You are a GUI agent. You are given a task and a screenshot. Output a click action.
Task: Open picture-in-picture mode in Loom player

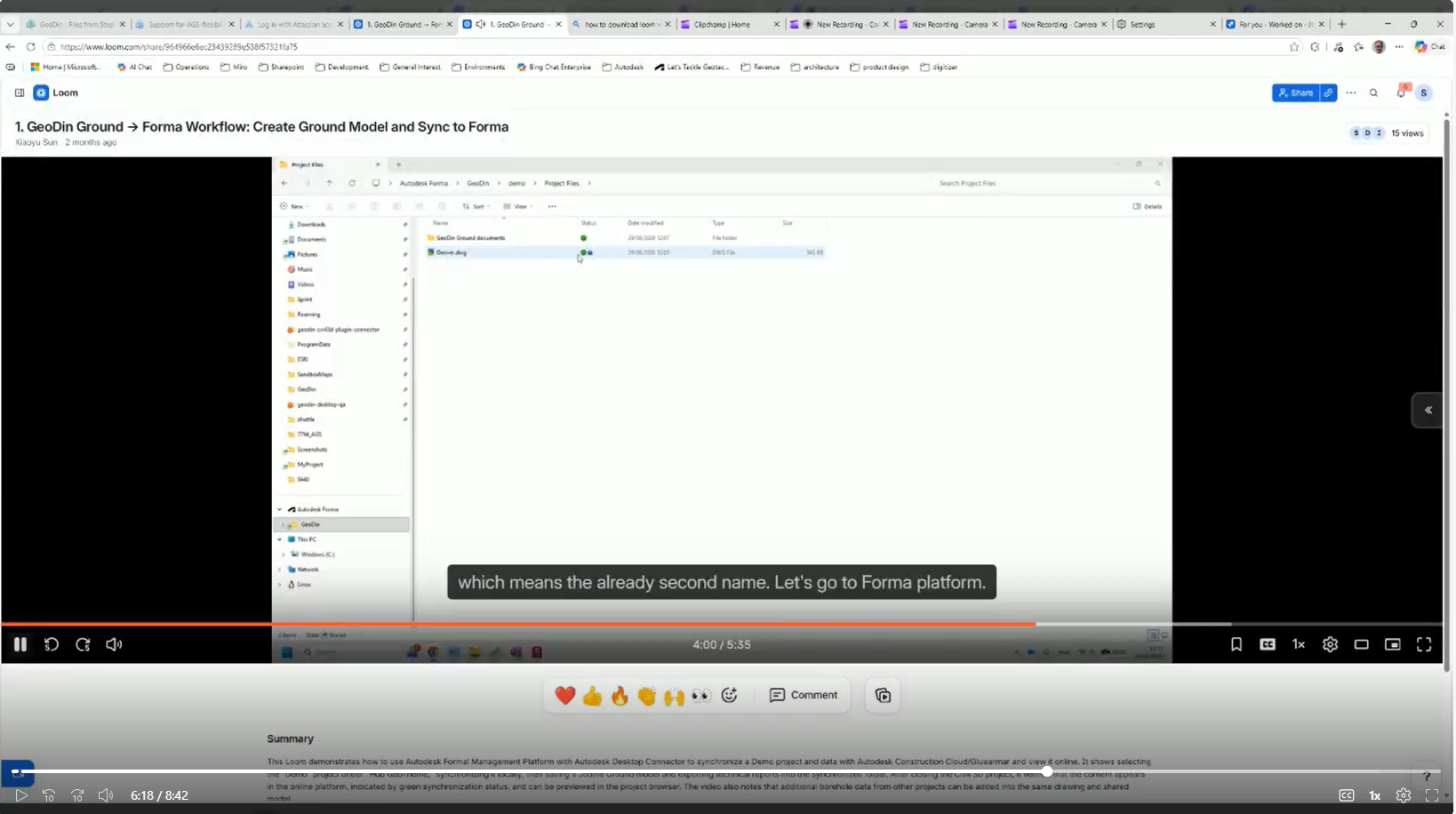tap(1392, 644)
